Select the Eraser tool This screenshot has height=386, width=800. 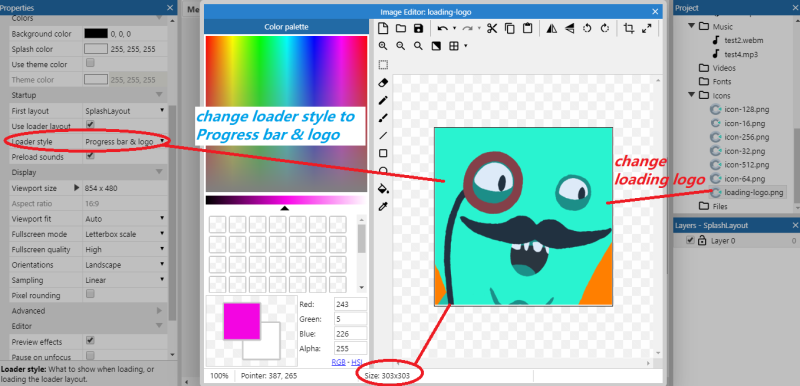click(x=383, y=83)
